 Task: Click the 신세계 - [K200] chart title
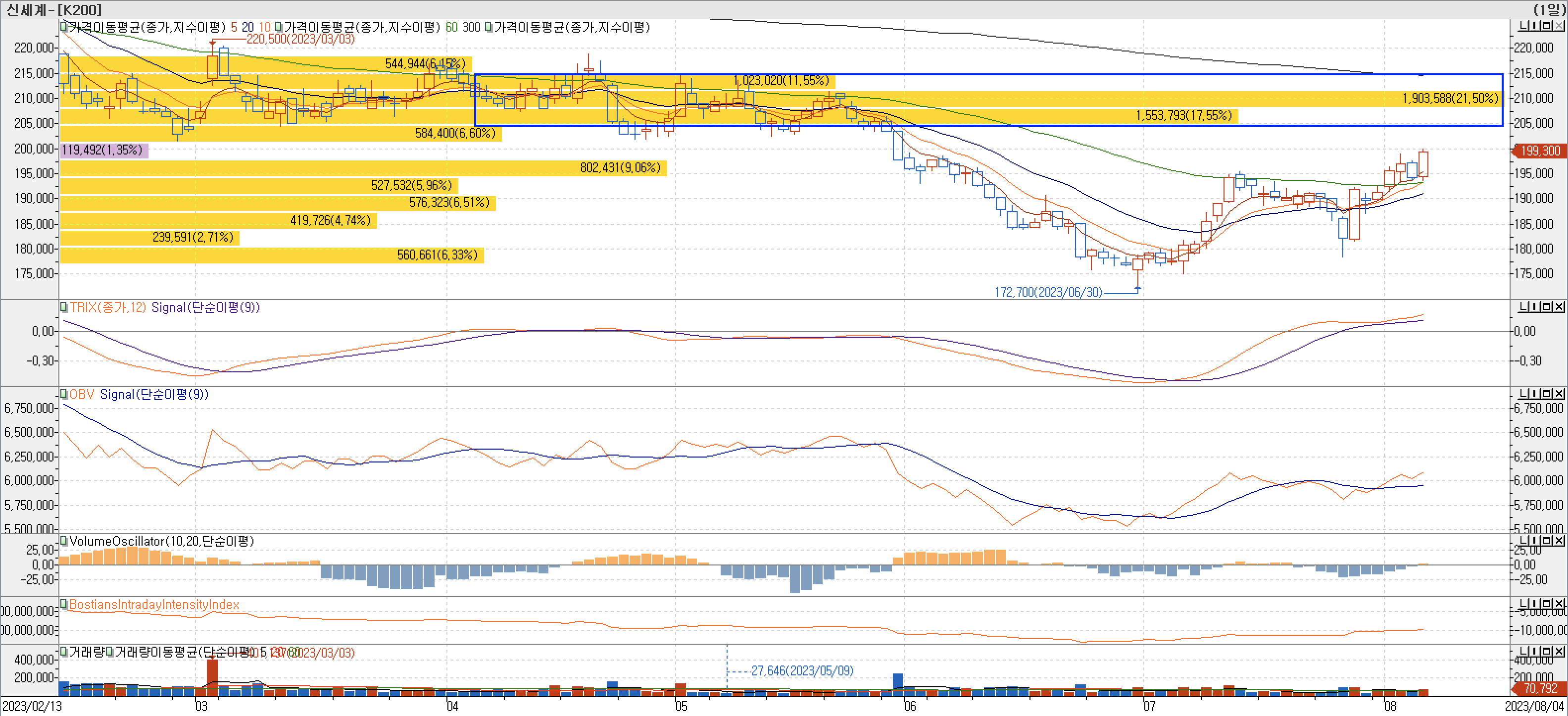click(53, 9)
